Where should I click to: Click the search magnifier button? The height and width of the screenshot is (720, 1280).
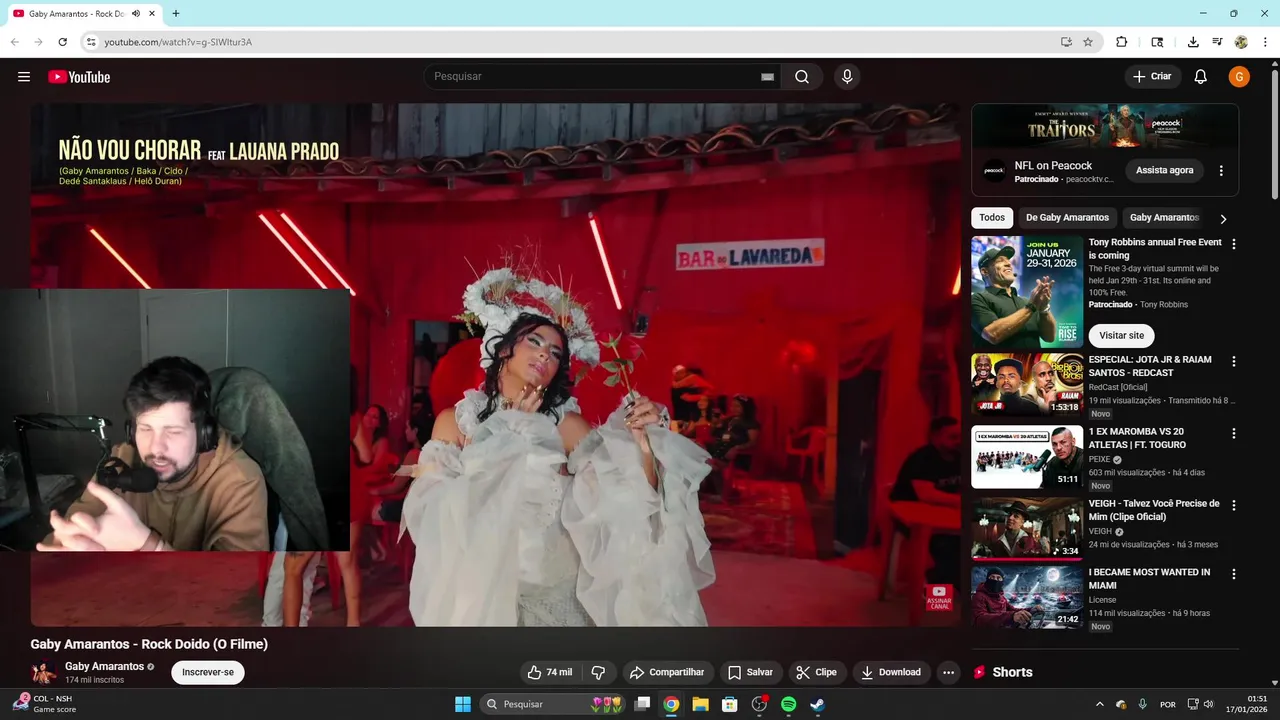click(802, 77)
